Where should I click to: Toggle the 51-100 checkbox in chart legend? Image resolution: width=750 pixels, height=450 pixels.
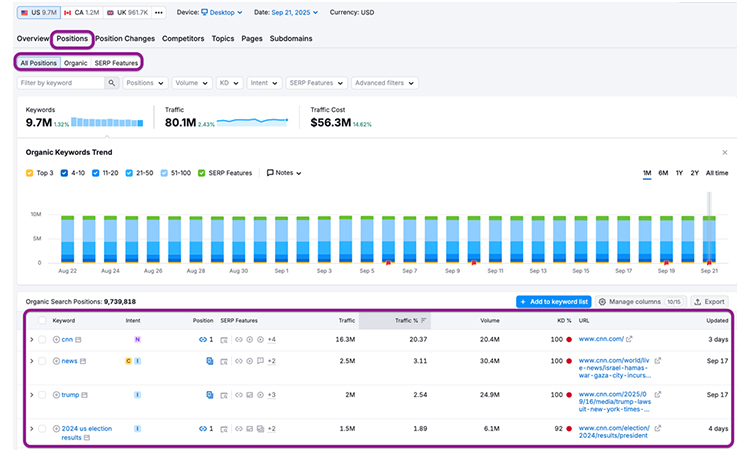pyautogui.click(x=164, y=173)
